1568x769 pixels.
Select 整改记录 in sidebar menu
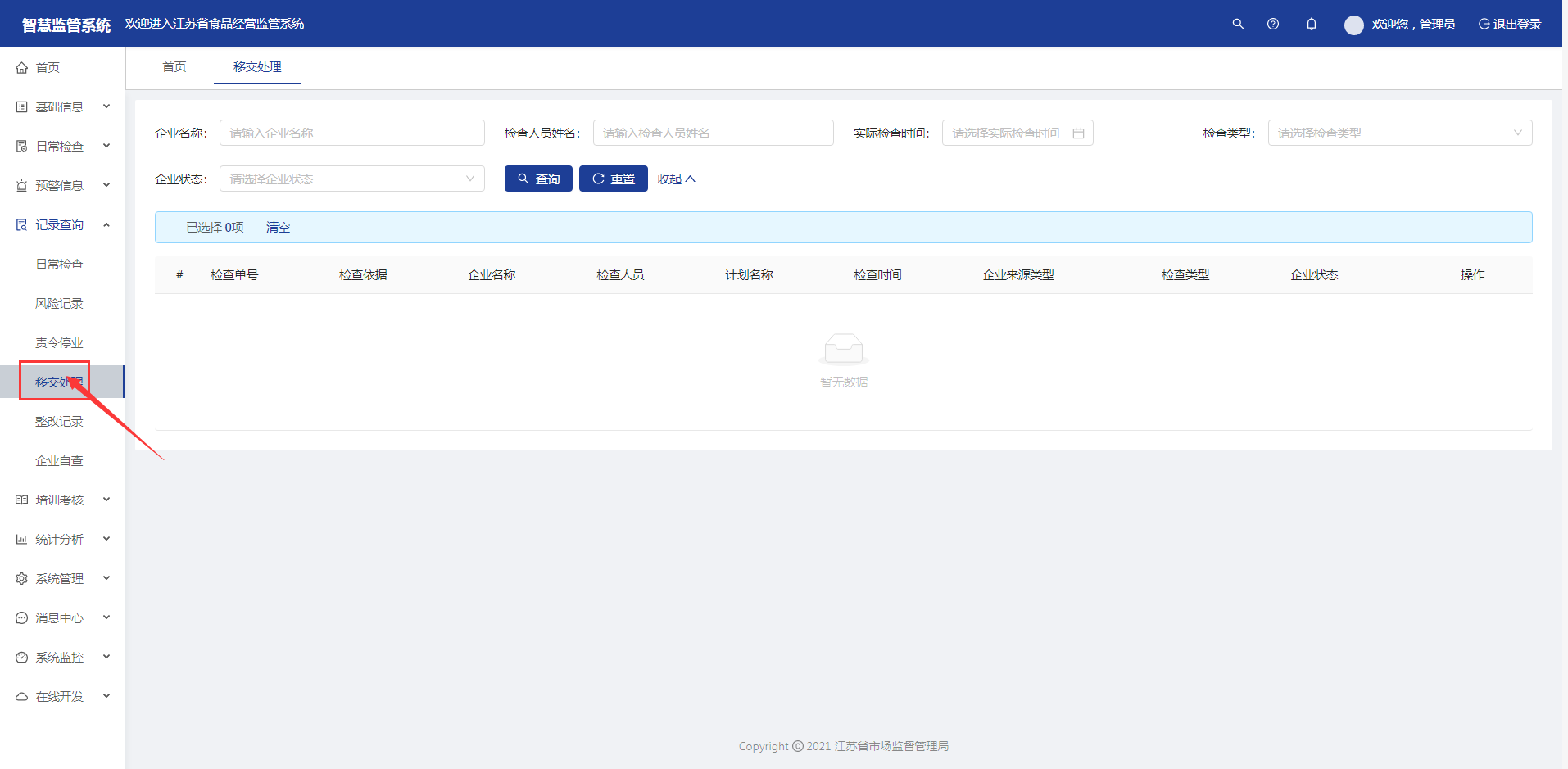[59, 422]
